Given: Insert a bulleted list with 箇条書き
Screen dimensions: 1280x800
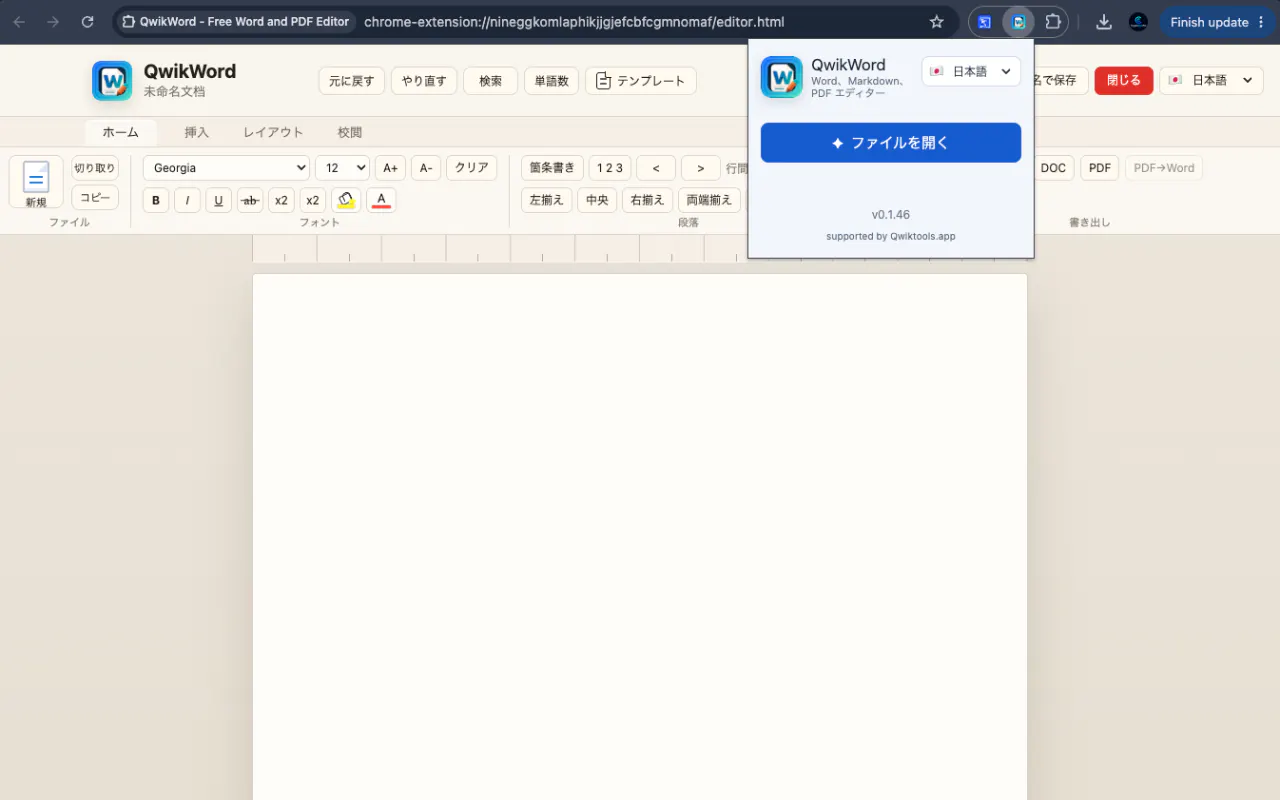Looking at the screenshot, I should click(x=552, y=168).
